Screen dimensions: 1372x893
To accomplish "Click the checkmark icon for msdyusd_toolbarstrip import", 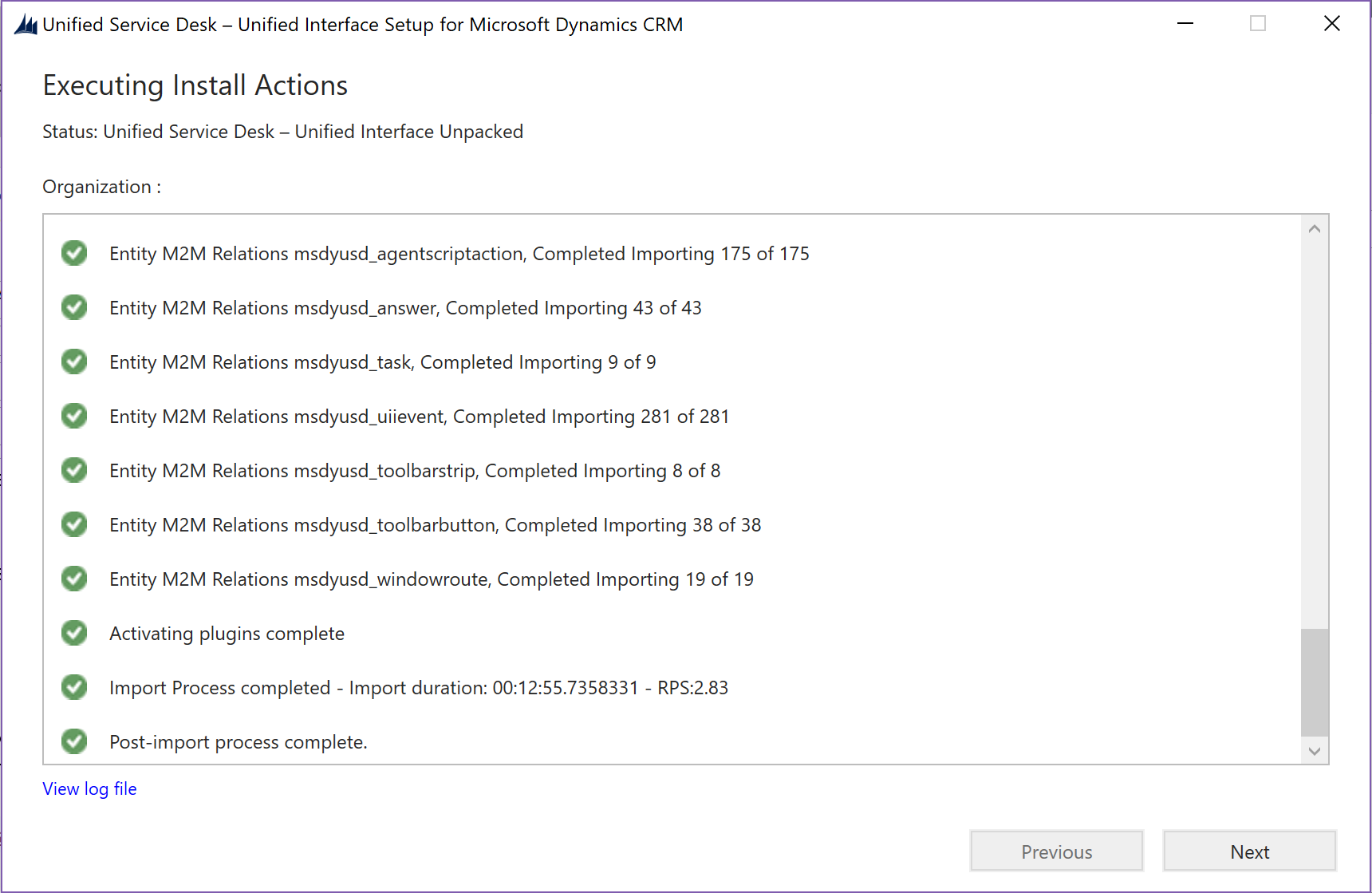I will (73, 470).
